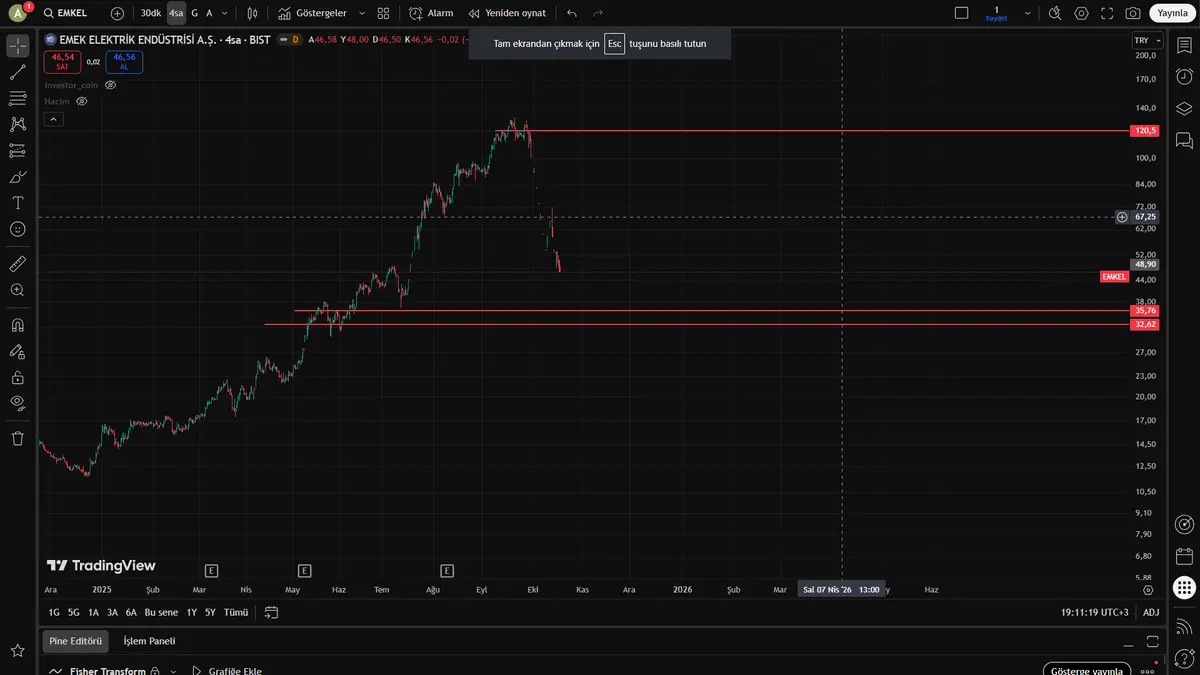1200x675 pixels.
Task: Select the 4sa timeframe
Action: click(x=176, y=13)
